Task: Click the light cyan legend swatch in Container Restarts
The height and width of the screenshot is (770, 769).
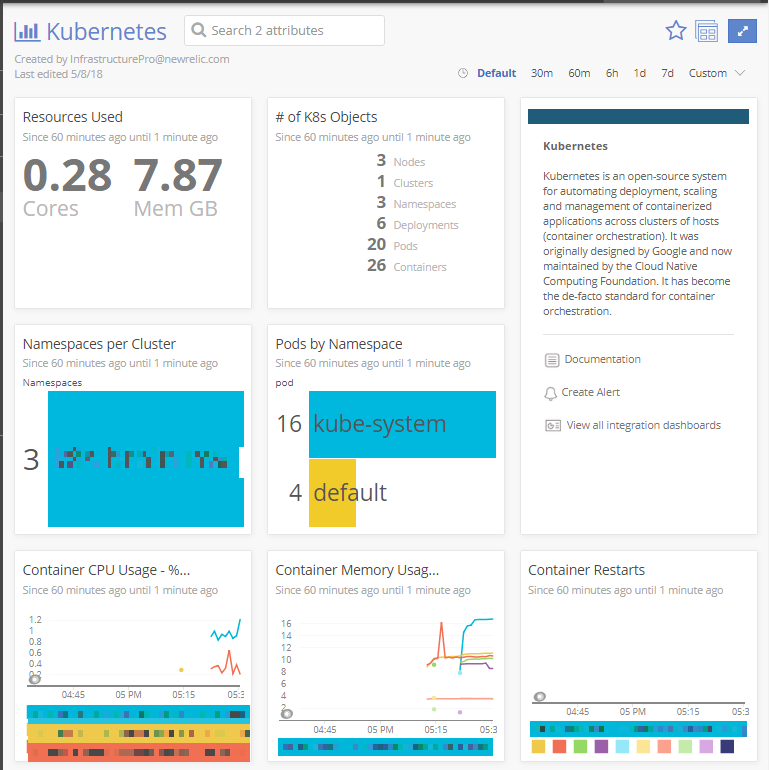Action: tap(622, 746)
